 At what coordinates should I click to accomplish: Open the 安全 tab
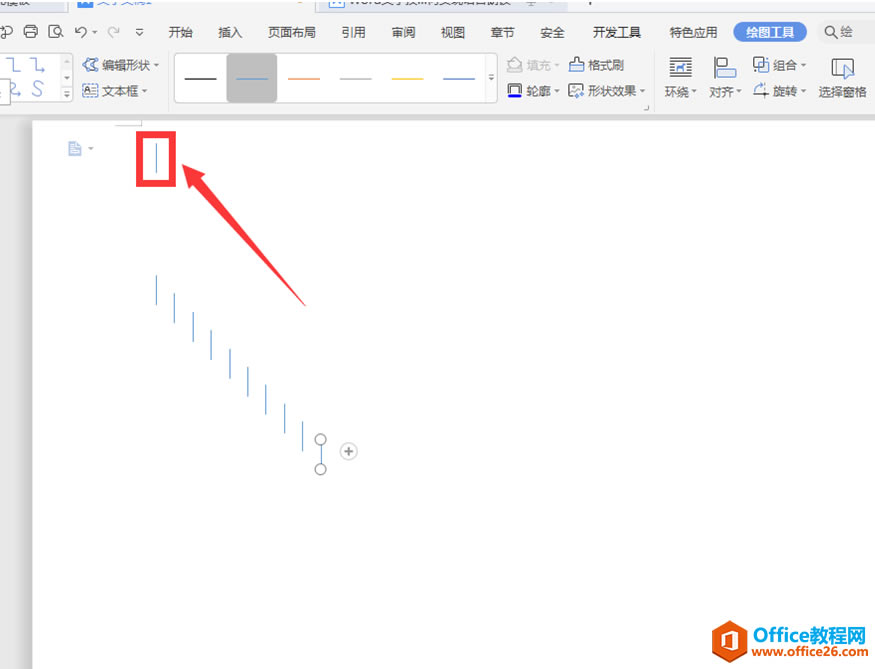552,32
